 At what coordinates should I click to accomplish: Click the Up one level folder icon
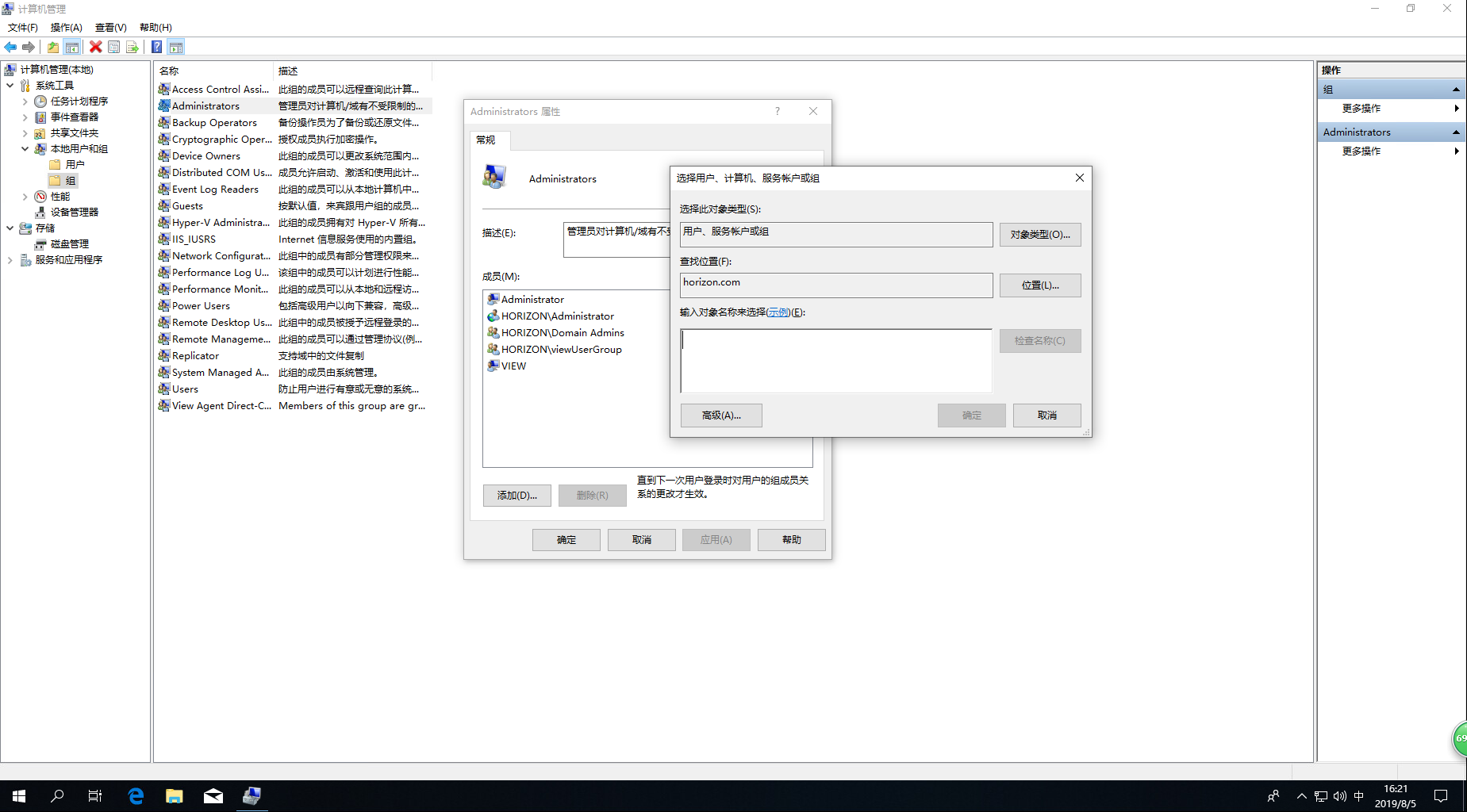click(x=53, y=47)
